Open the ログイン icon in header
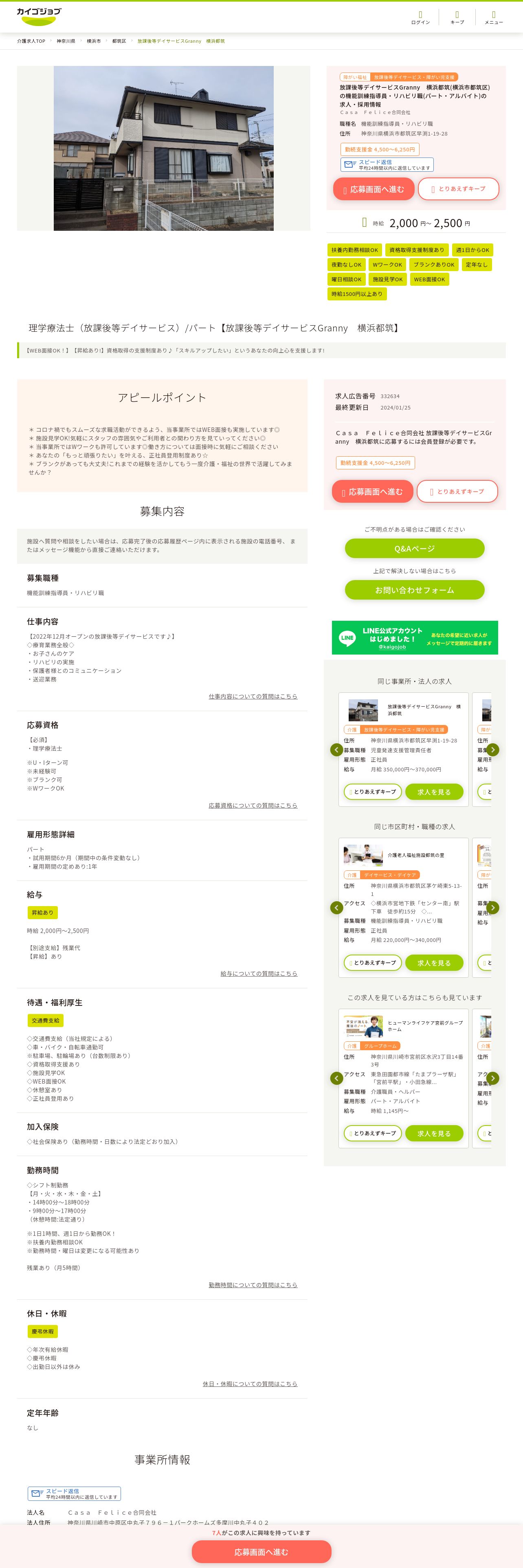This screenshot has height=1568, width=523. click(420, 18)
